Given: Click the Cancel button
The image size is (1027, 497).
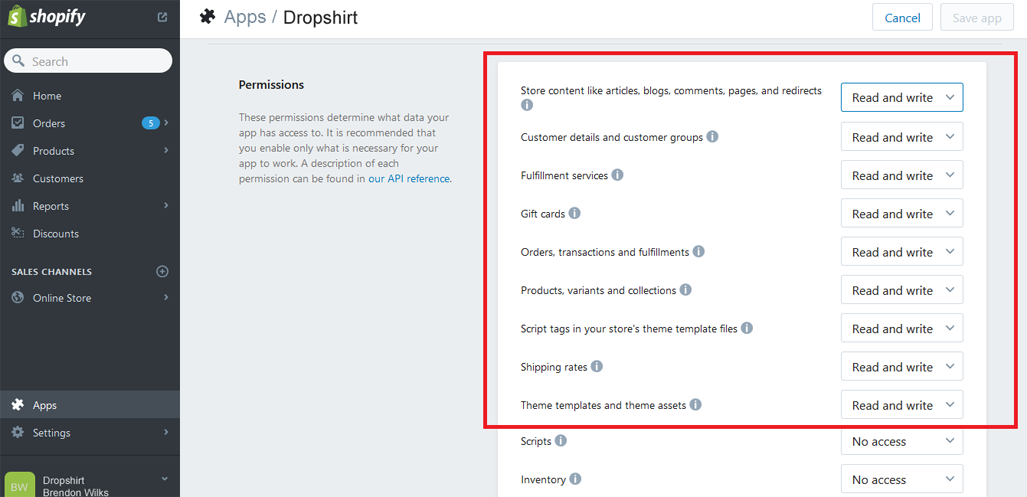Looking at the screenshot, I should [x=903, y=18].
